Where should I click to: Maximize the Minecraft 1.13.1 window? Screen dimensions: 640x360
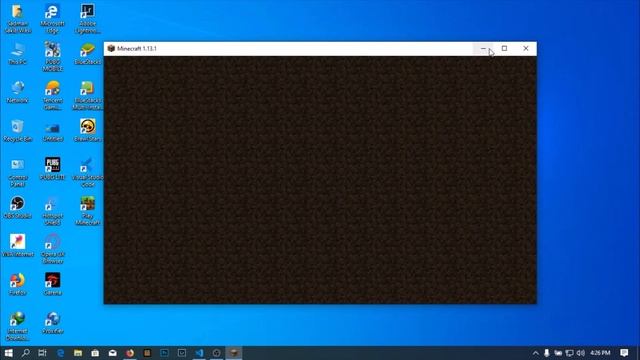pyautogui.click(x=504, y=49)
